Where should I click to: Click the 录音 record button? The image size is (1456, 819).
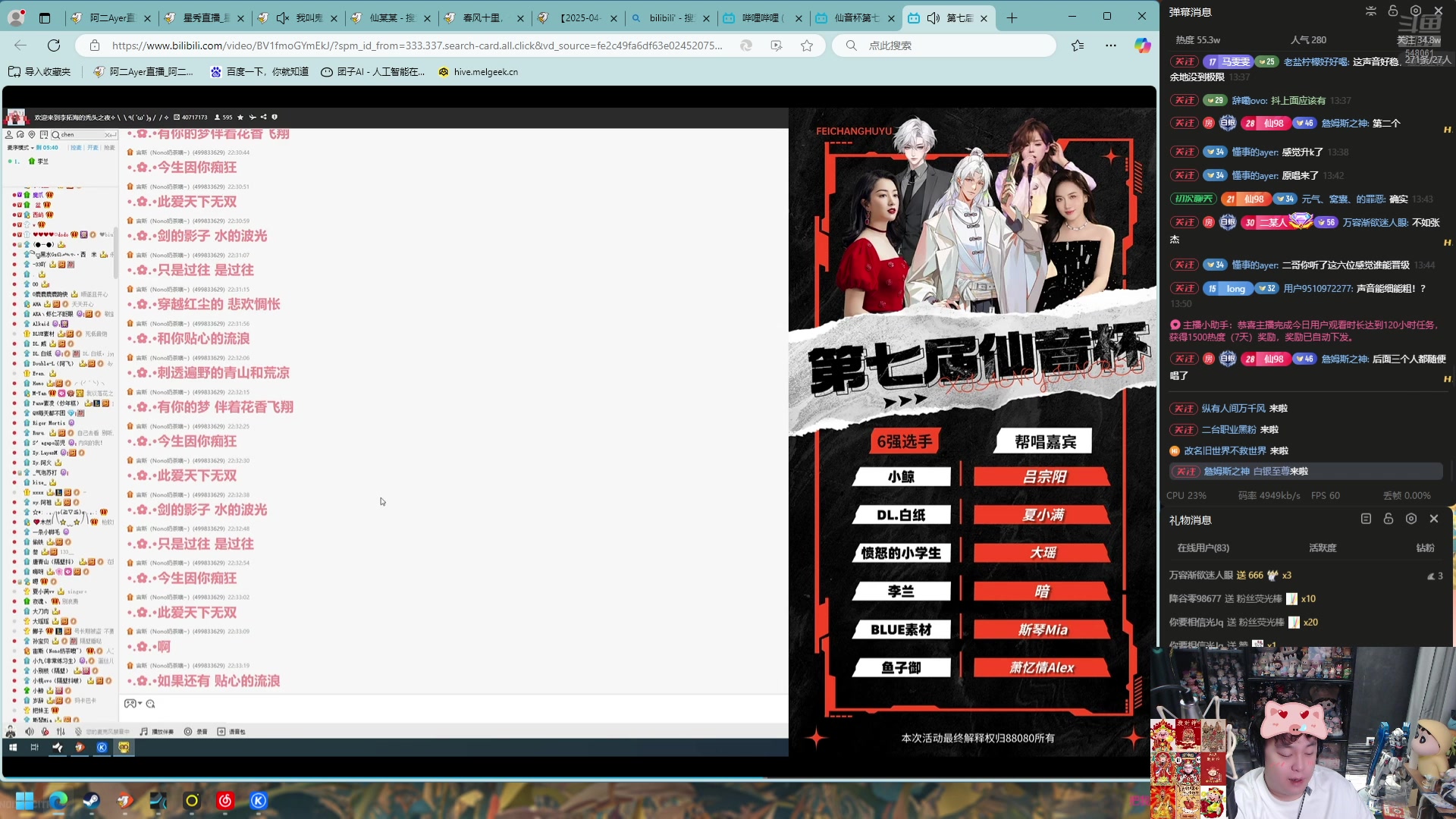(196, 732)
